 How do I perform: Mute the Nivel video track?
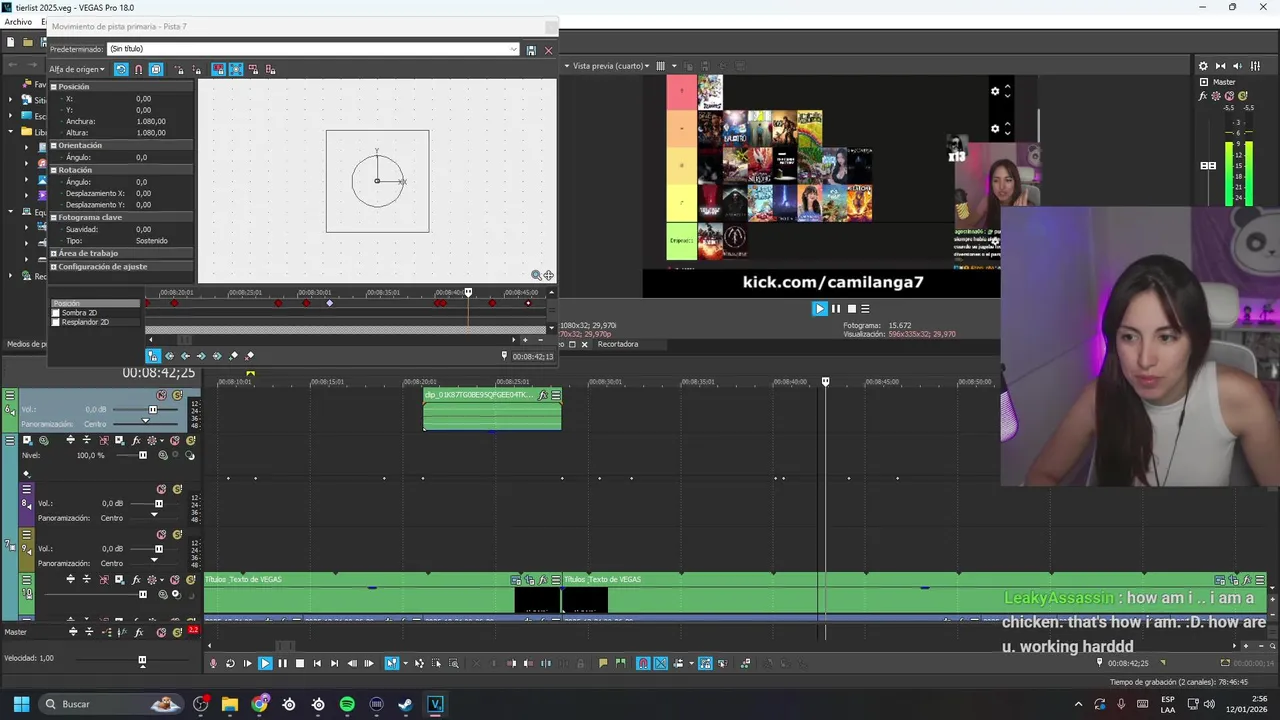[174, 440]
